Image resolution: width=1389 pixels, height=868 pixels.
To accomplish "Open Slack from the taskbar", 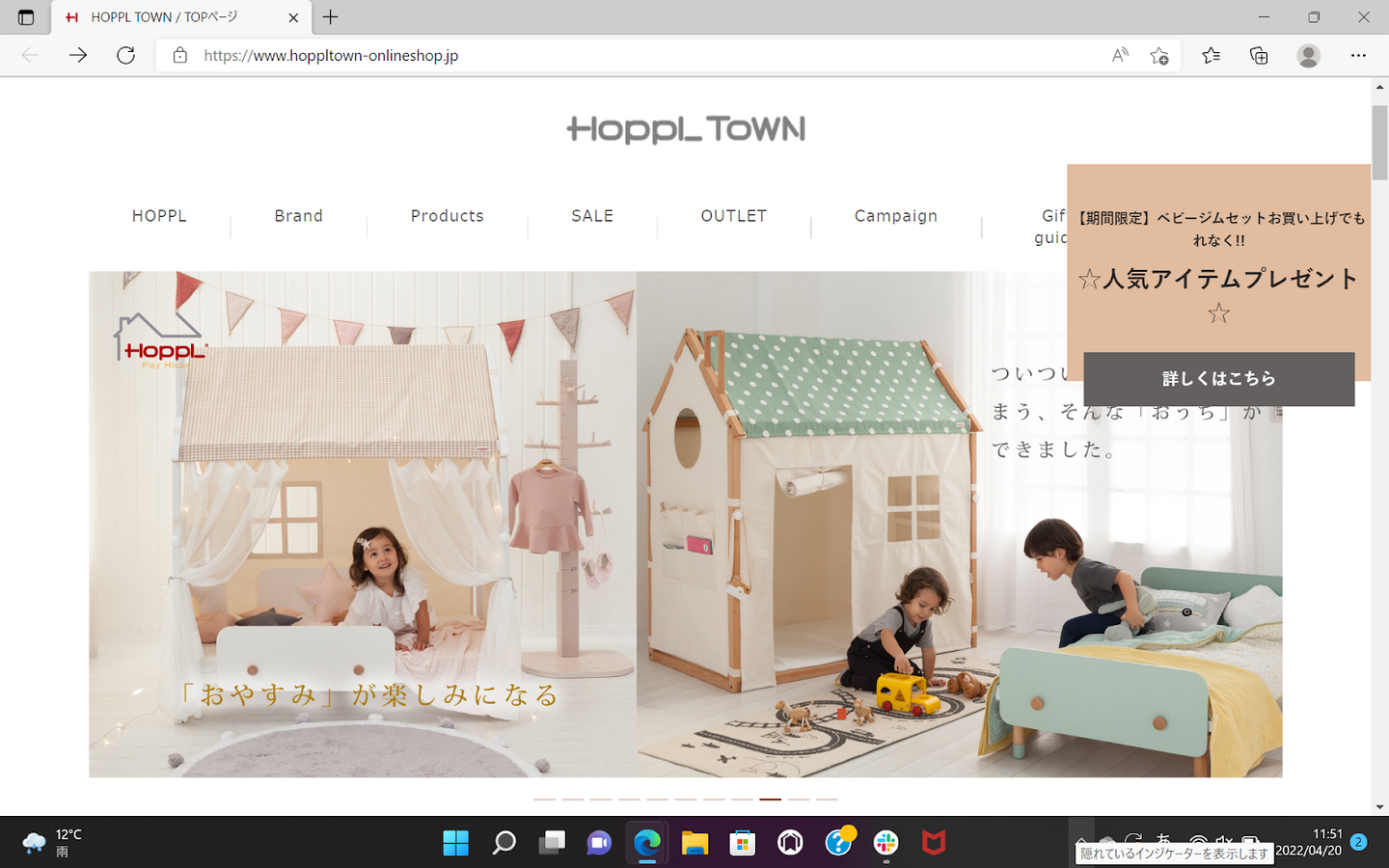I will tap(886, 843).
